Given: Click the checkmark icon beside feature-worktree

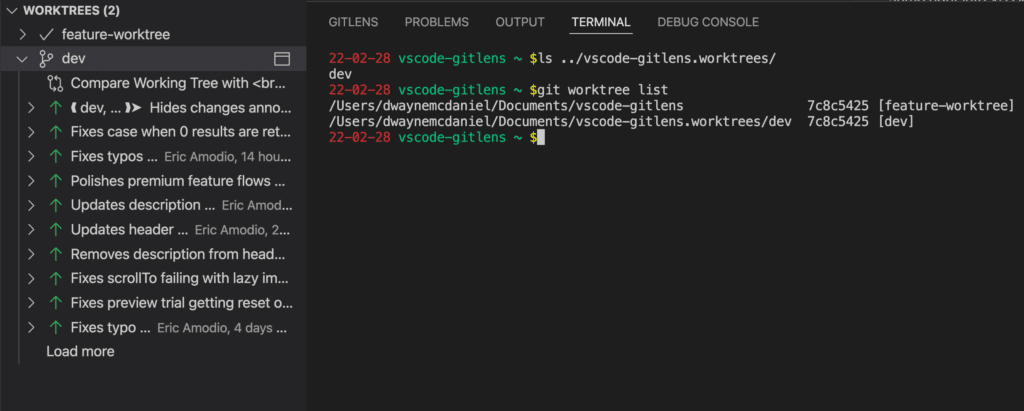Looking at the screenshot, I should click(x=46, y=34).
